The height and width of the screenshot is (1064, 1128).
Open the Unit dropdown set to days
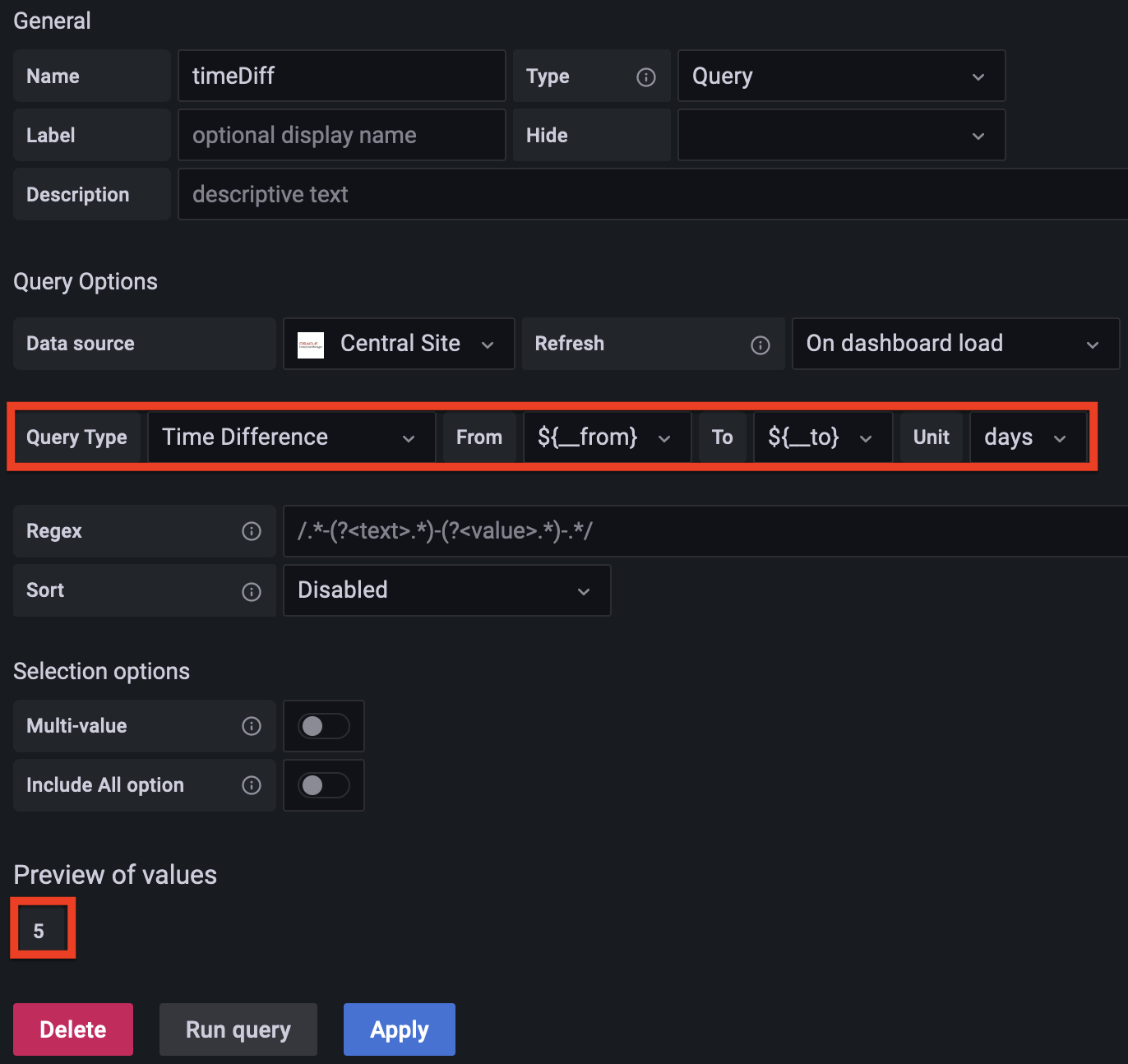coord(1028,437)
